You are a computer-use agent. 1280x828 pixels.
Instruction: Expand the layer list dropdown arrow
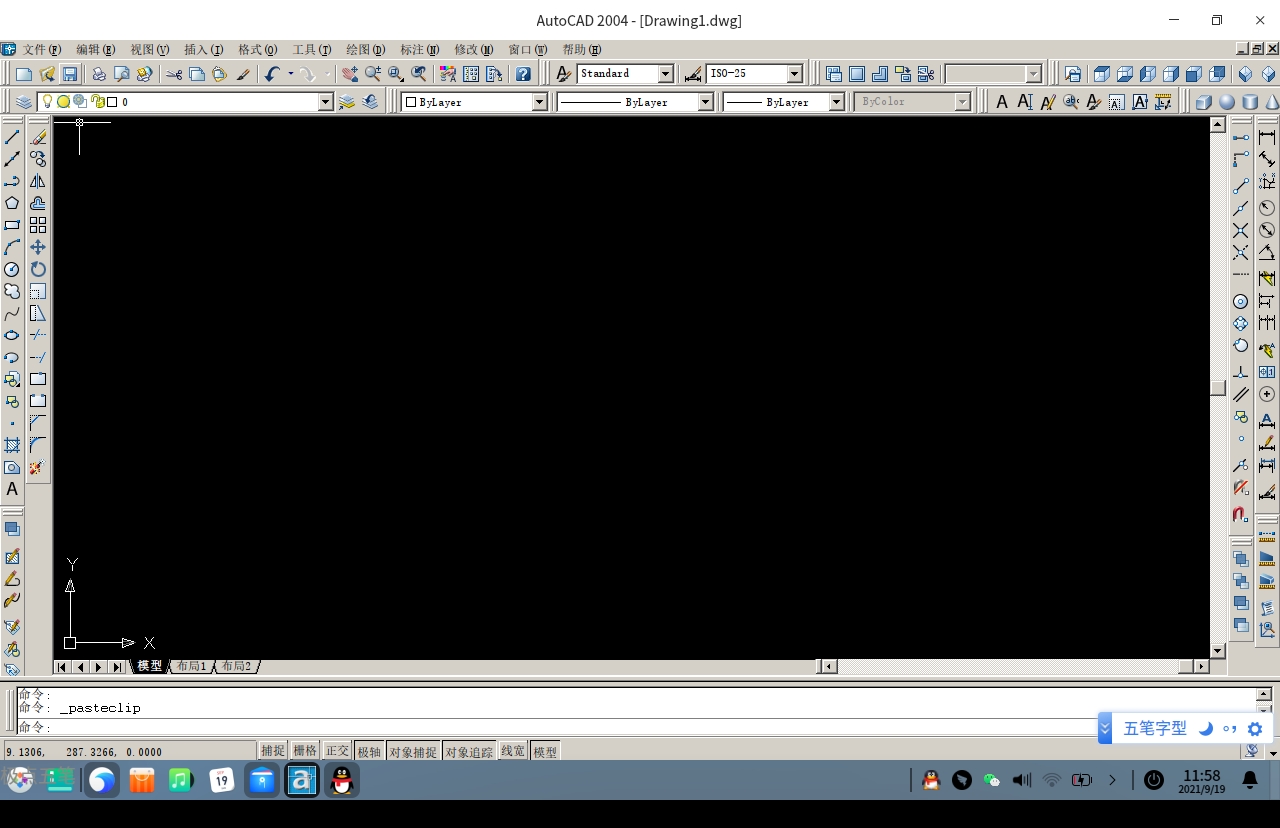[x=325, y=102]
